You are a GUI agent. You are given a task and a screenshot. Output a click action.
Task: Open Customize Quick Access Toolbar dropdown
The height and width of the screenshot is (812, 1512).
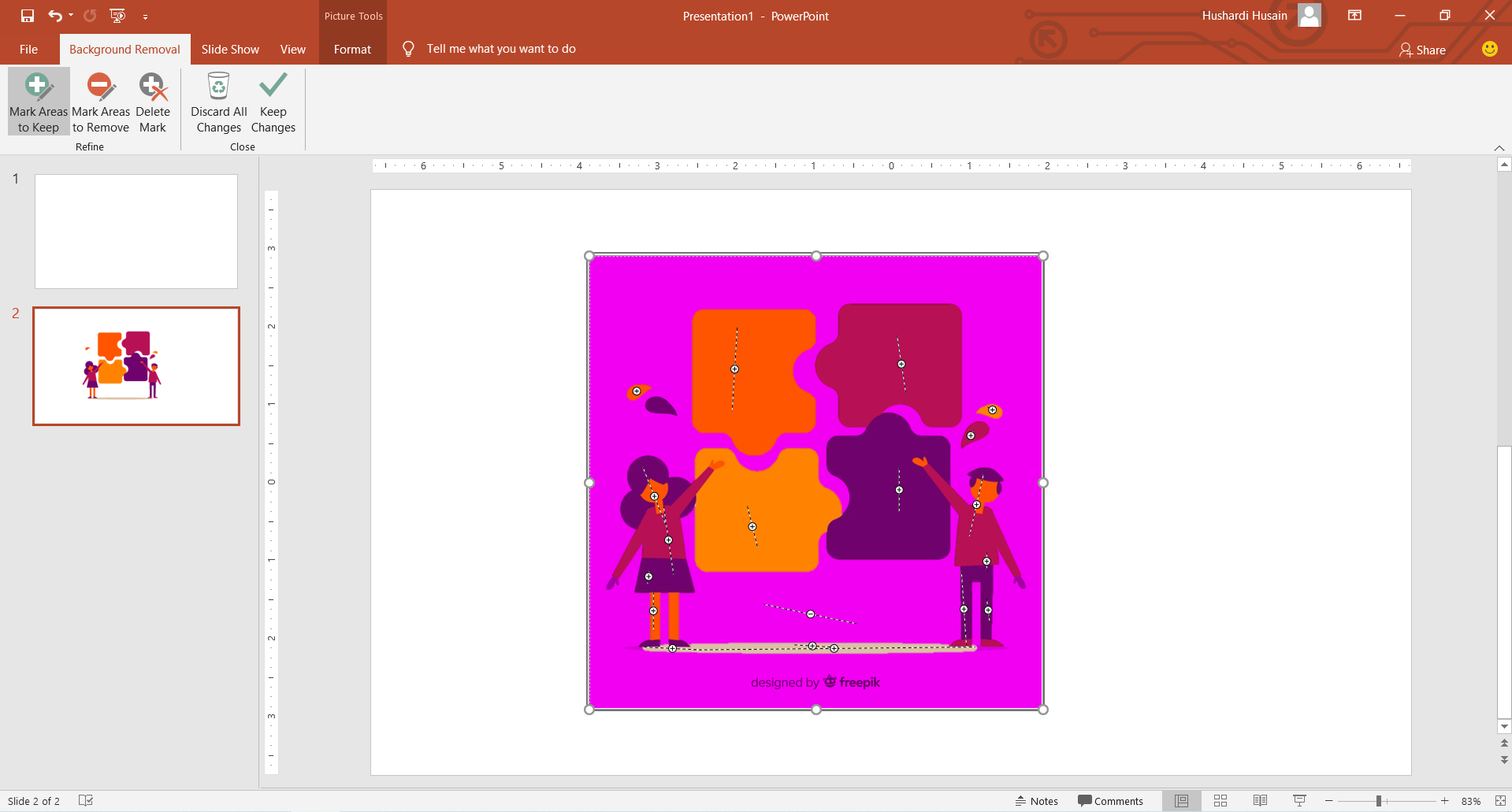[x=145, y=17]
